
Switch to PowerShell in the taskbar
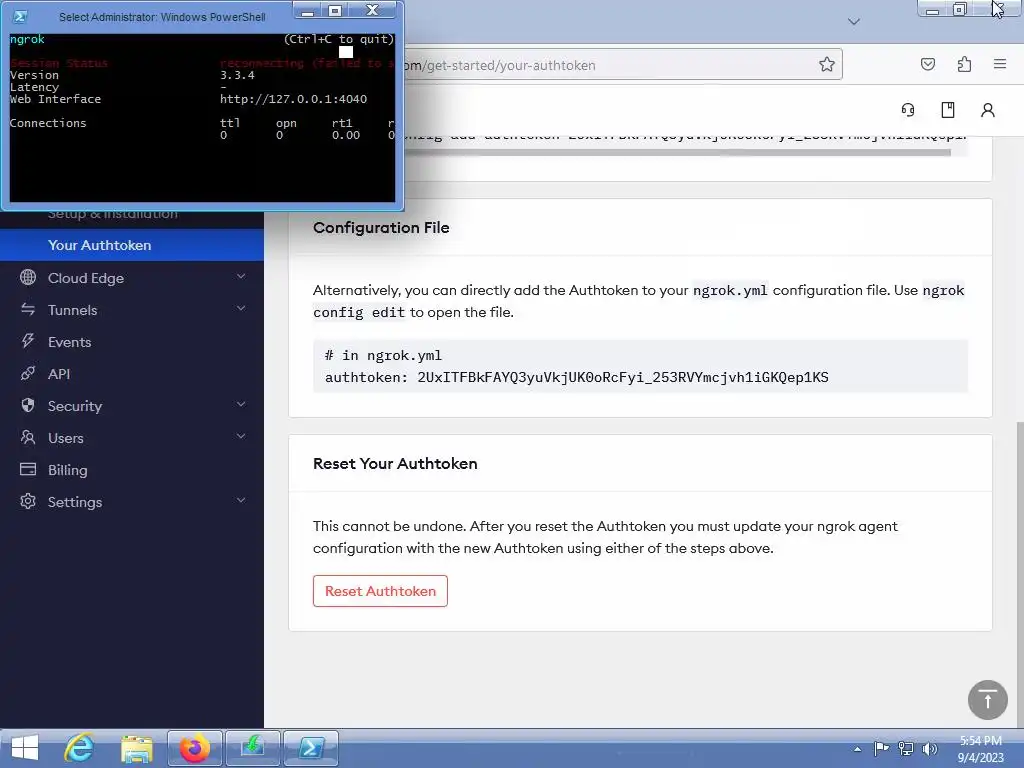tap(310, 748)
